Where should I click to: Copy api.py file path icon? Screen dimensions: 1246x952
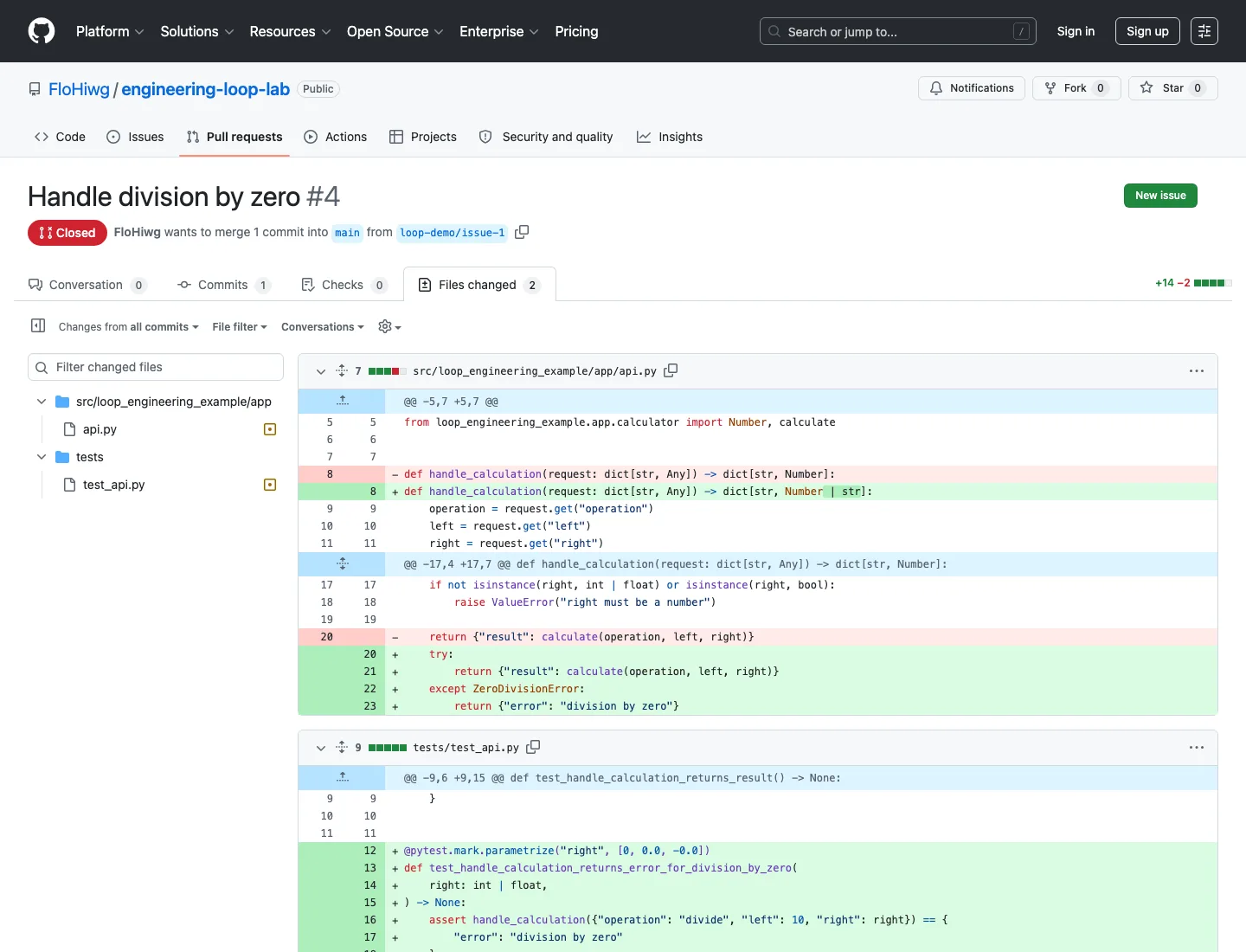tap(671, 370)
